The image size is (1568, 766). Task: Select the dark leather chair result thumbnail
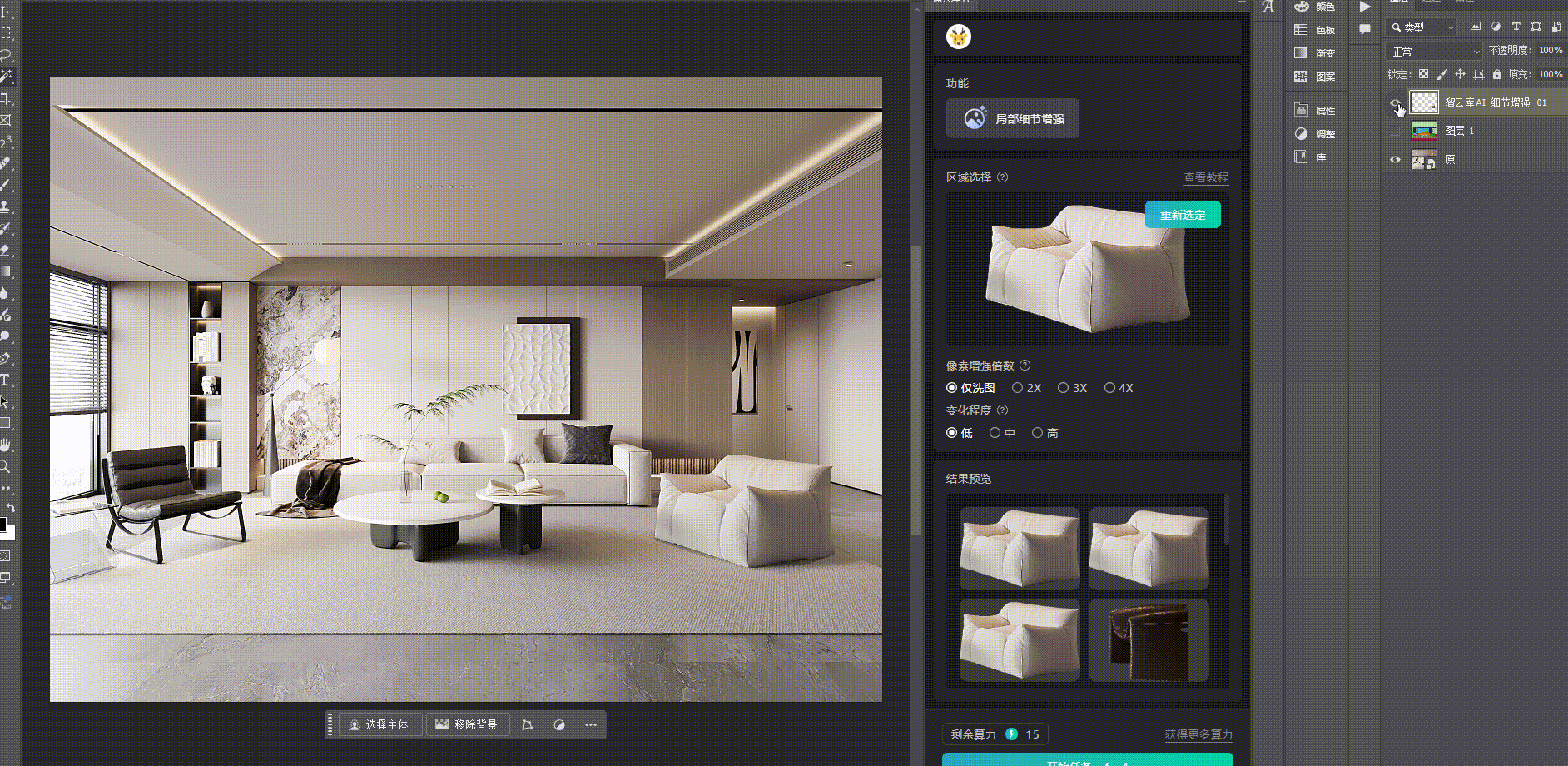(x=1149, y=640)
